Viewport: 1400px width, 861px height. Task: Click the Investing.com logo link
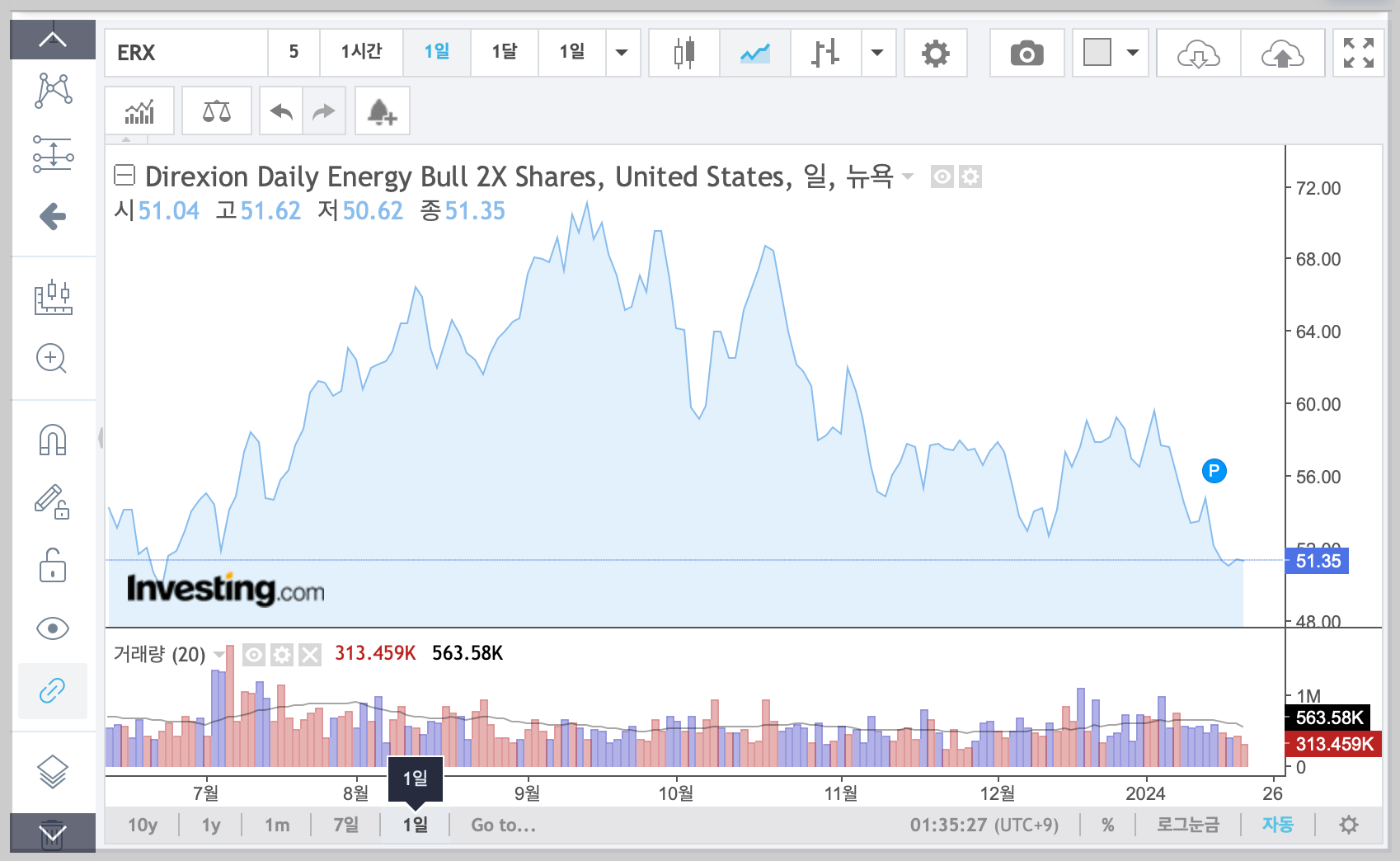[x=225, y=589]
